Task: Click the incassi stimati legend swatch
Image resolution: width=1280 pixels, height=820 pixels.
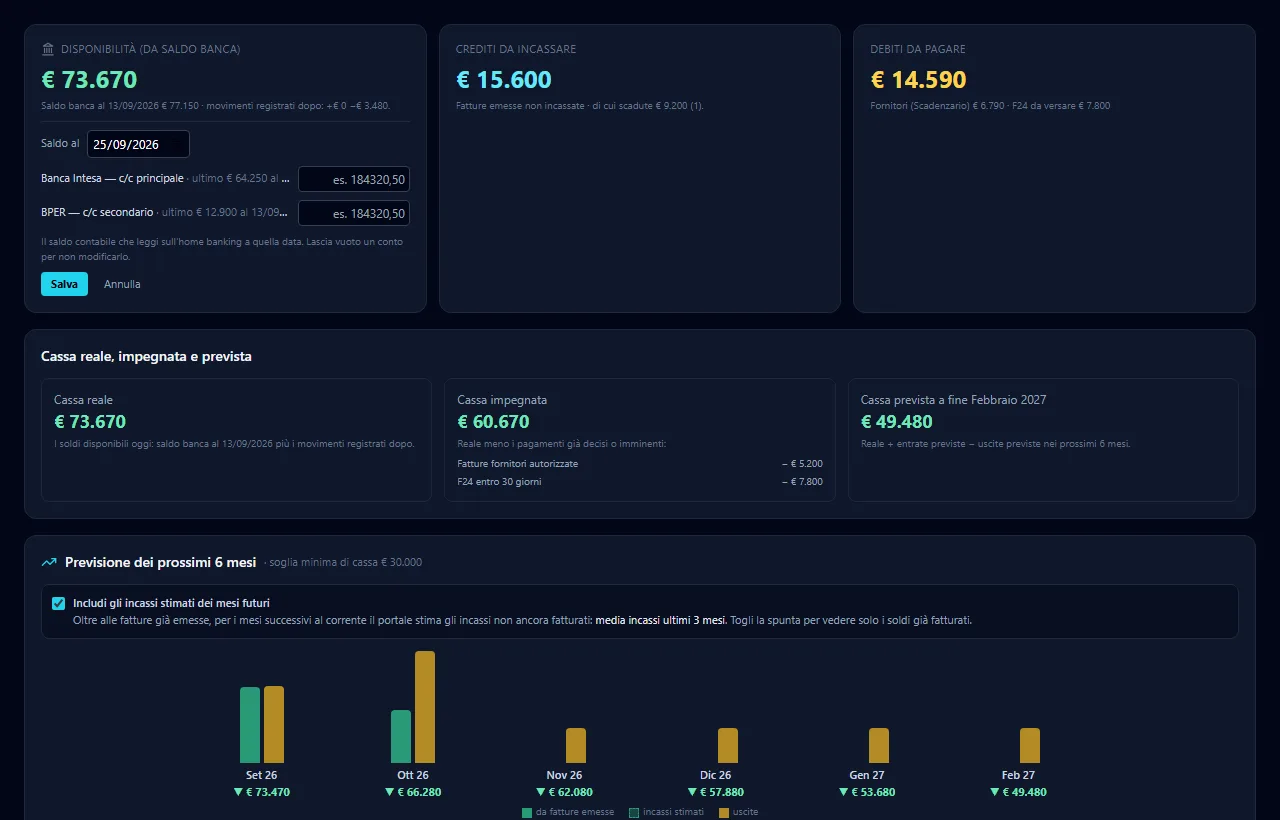Action: coord(634,812)
